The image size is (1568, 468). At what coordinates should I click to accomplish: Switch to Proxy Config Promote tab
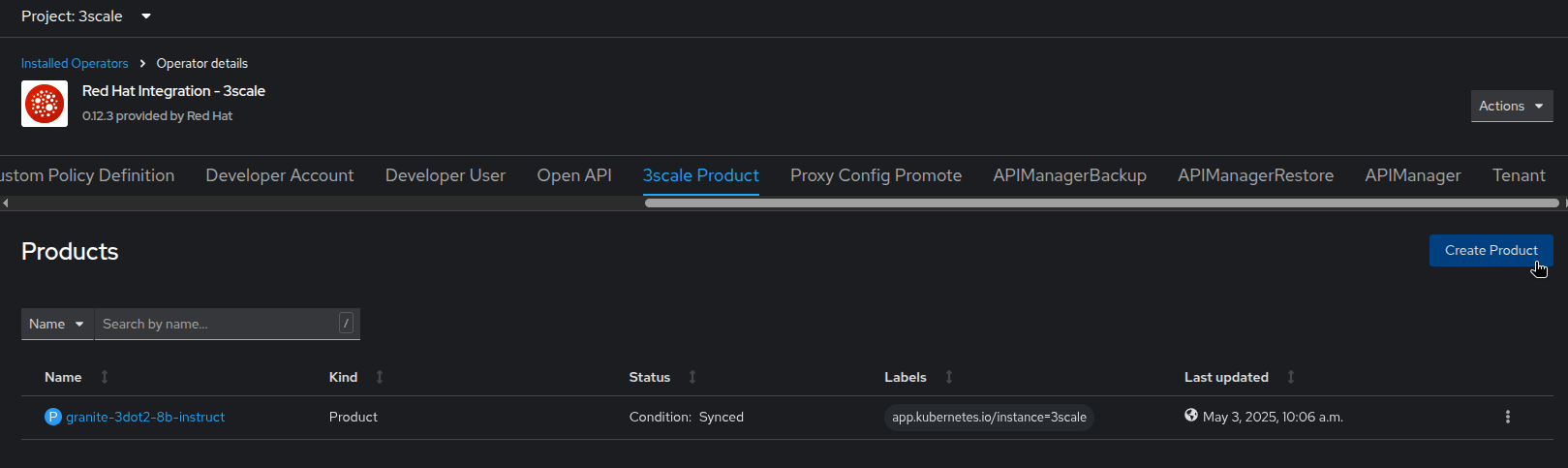(876, 175)
